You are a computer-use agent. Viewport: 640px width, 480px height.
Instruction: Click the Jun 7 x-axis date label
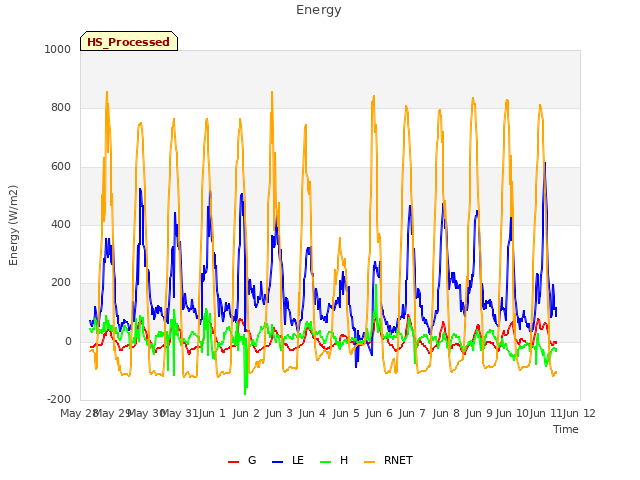412,413
